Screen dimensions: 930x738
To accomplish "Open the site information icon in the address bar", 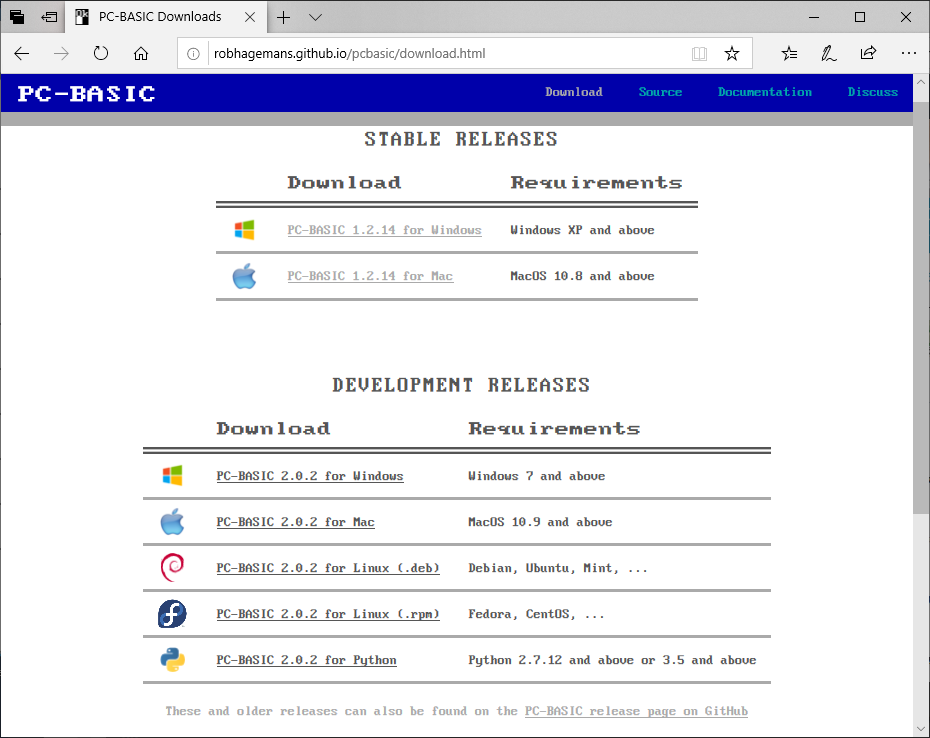I will click(193, 54).
